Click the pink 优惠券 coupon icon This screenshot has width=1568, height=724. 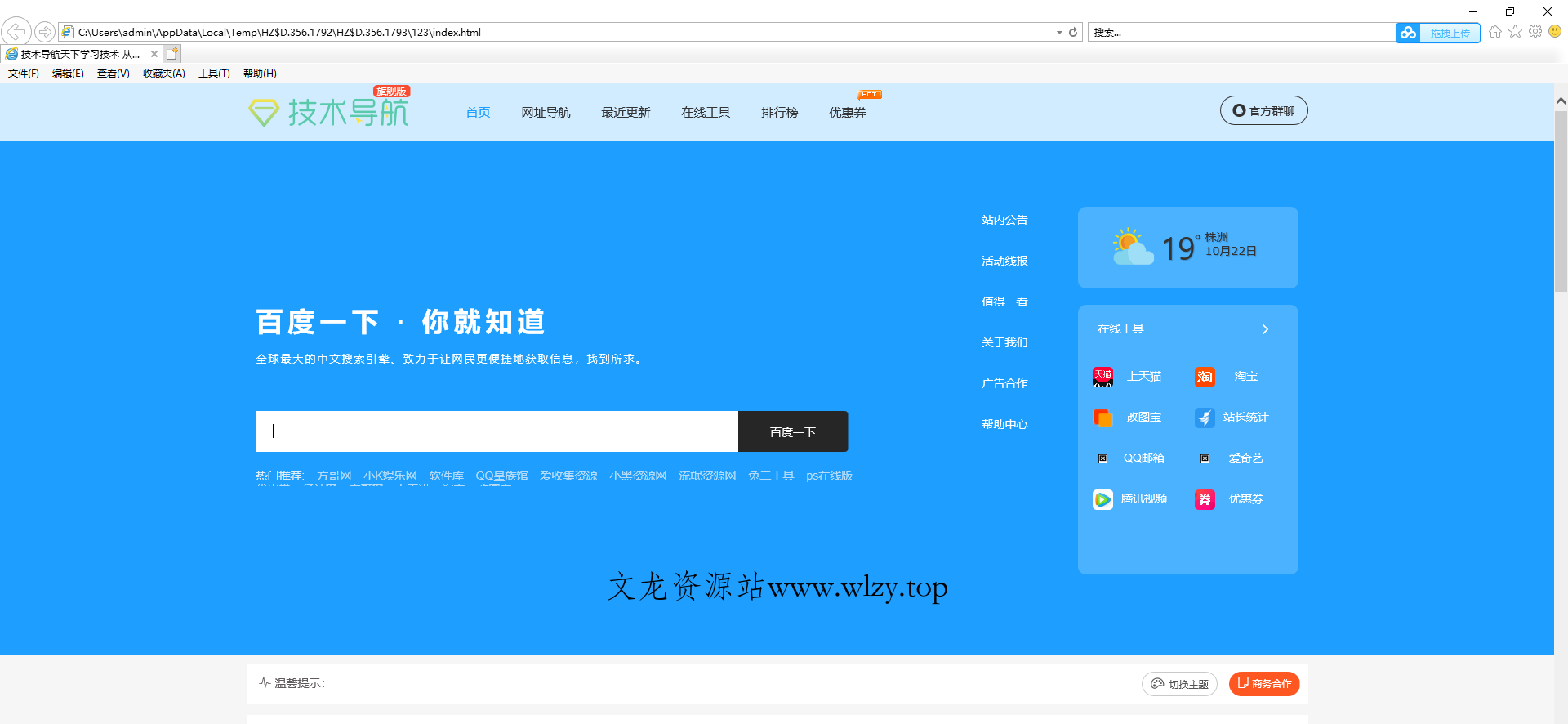point(1205,499)
